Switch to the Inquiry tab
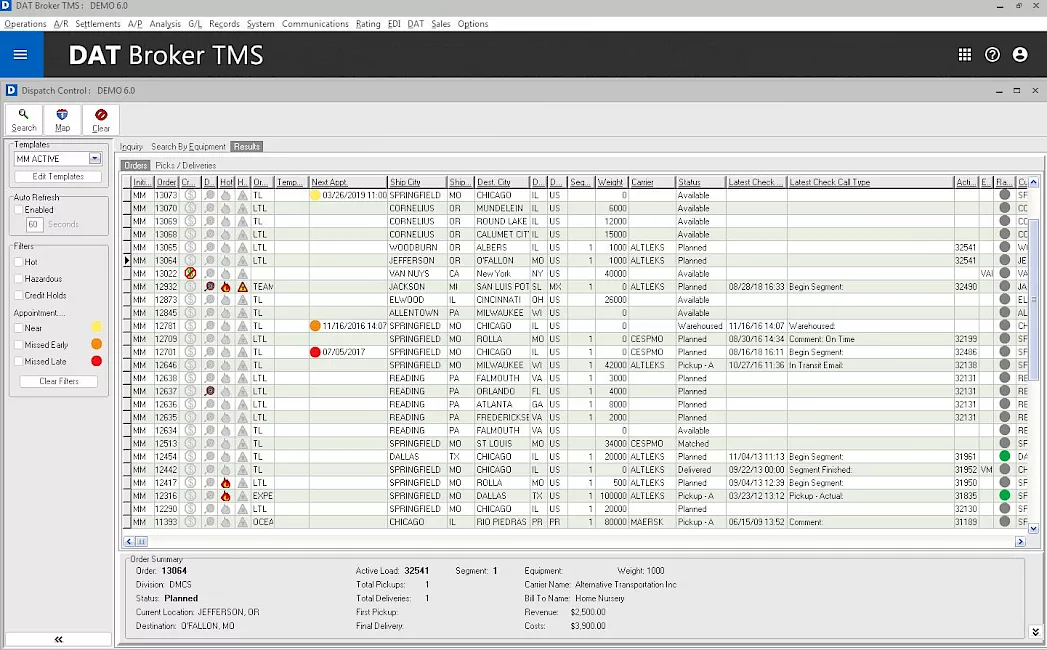 pyautogui.click(x=132, y=147)
